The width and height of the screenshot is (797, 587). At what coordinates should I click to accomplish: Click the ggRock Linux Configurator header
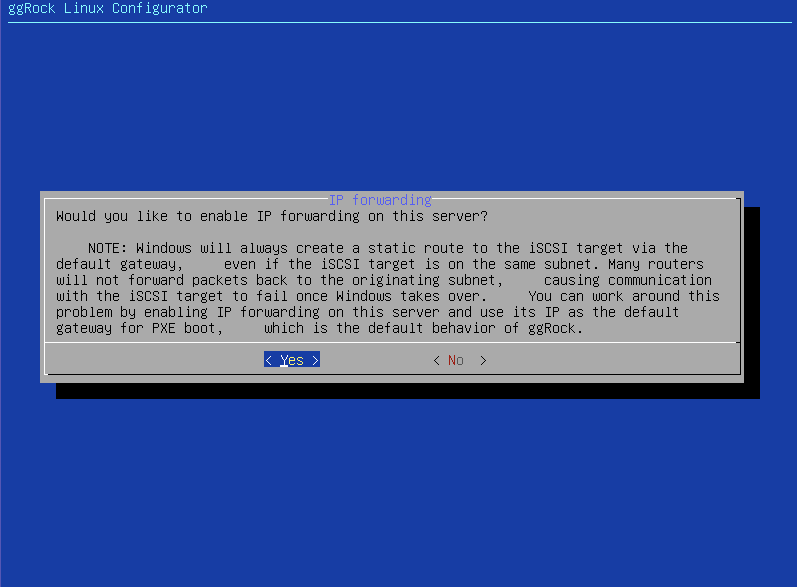point(108,9)
